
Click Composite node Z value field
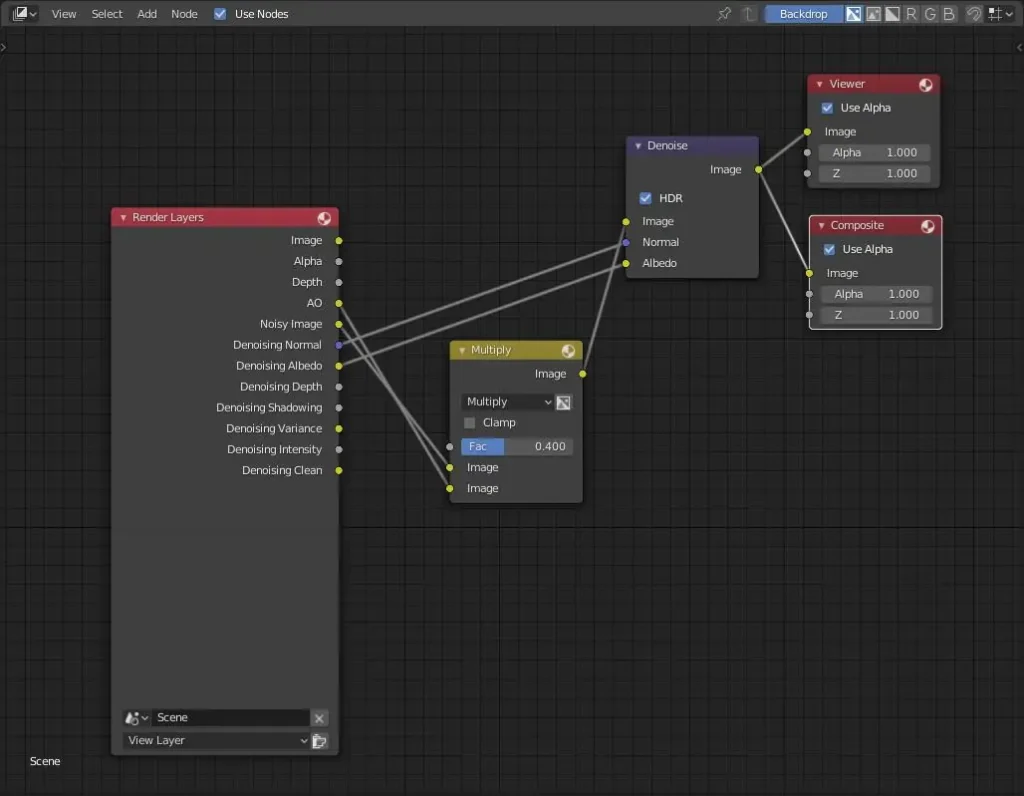(876, 315)
